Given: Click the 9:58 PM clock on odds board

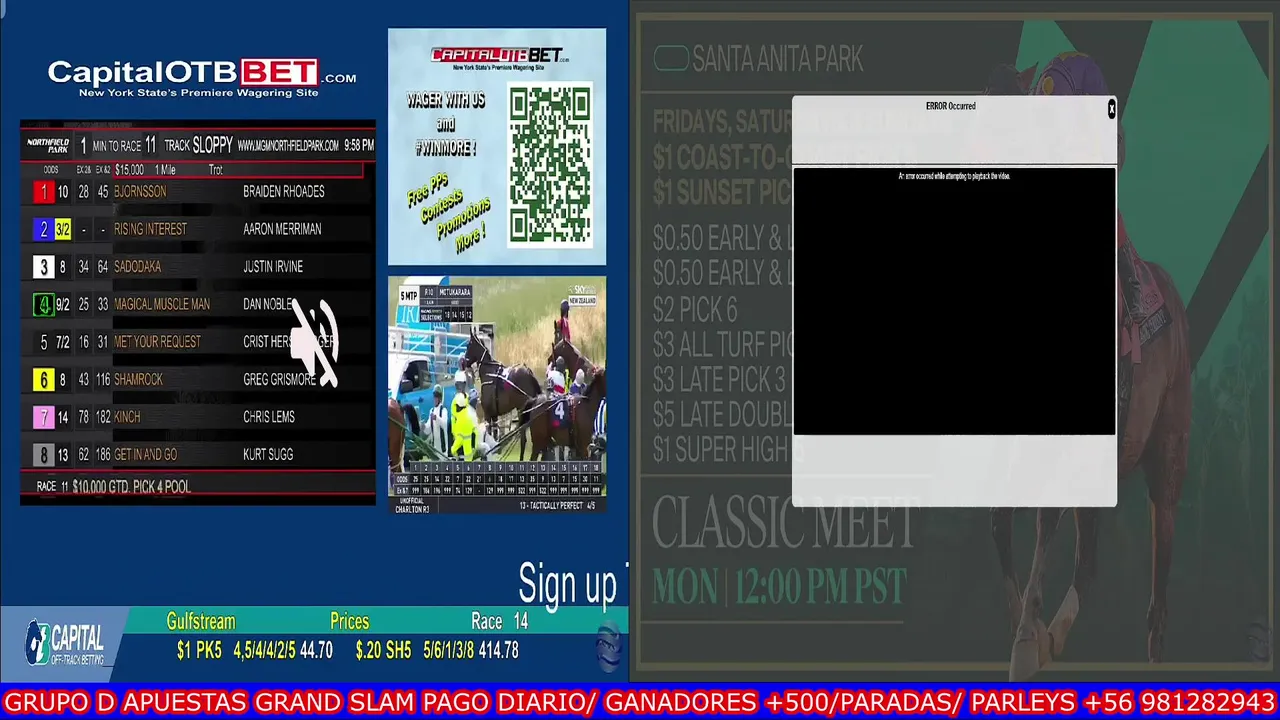Looking at the screenshot, I should pyautogui.click(x=359, y=146).
